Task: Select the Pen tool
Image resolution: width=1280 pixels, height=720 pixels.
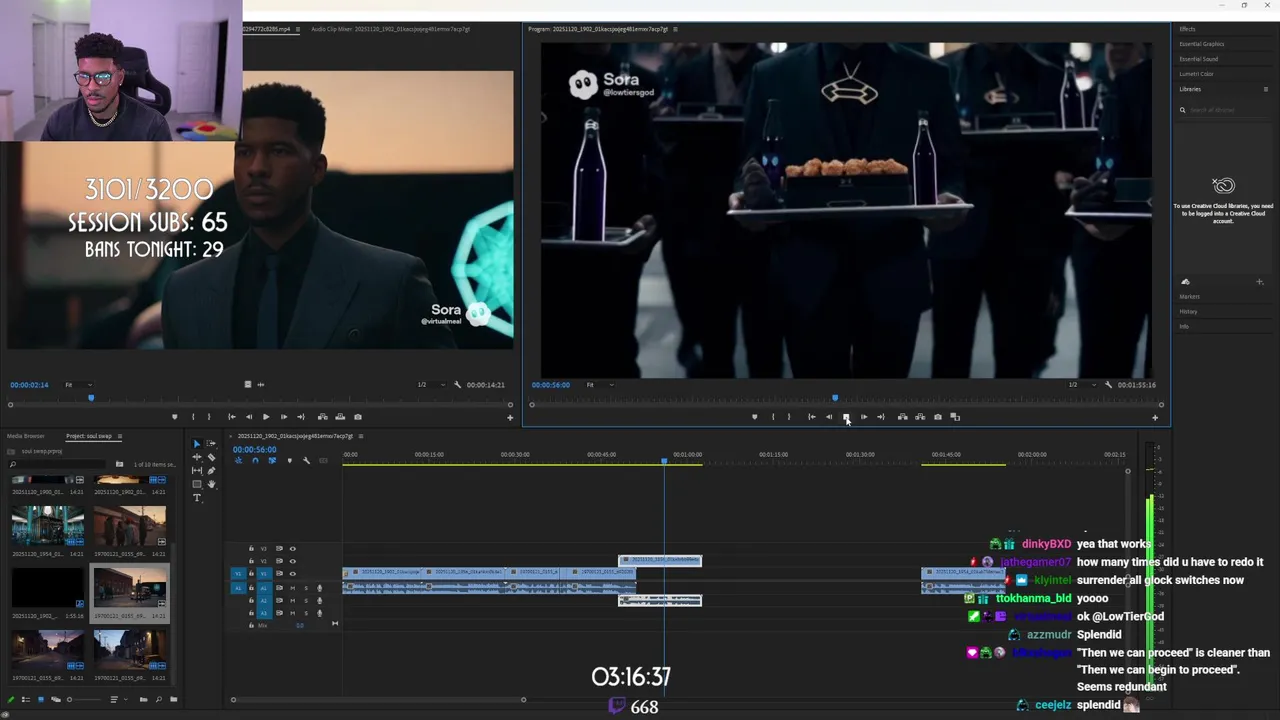Action: click(x=212, y=470)
